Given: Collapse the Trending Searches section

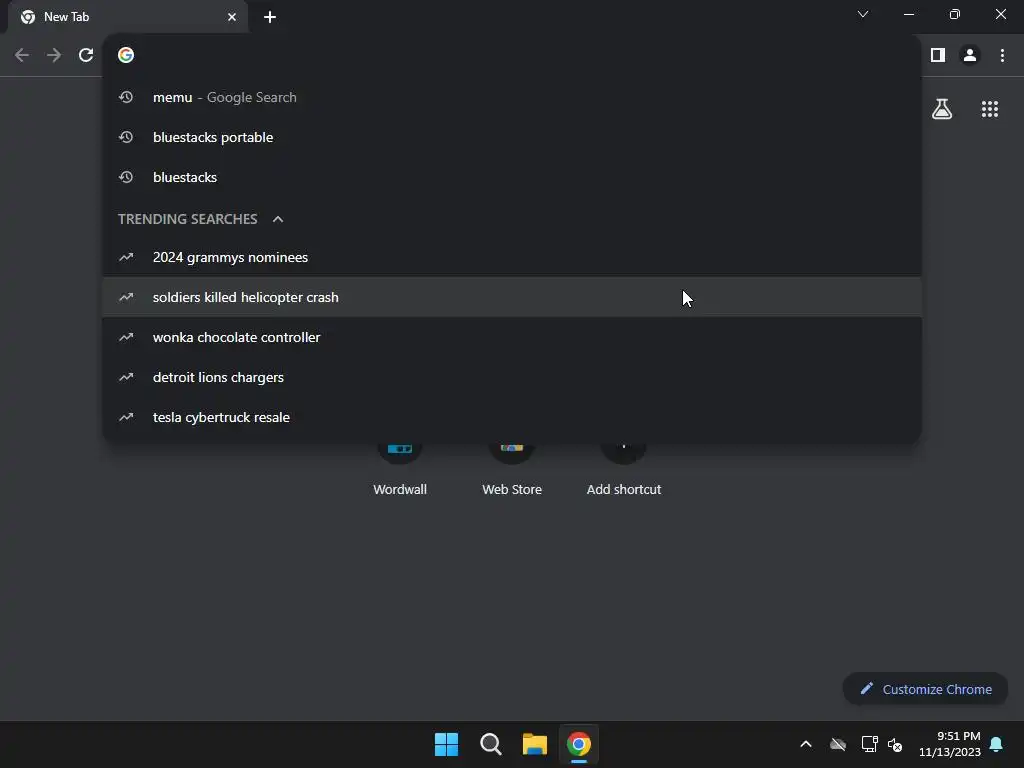Looking at the screenshot, I should click(278, 219).
